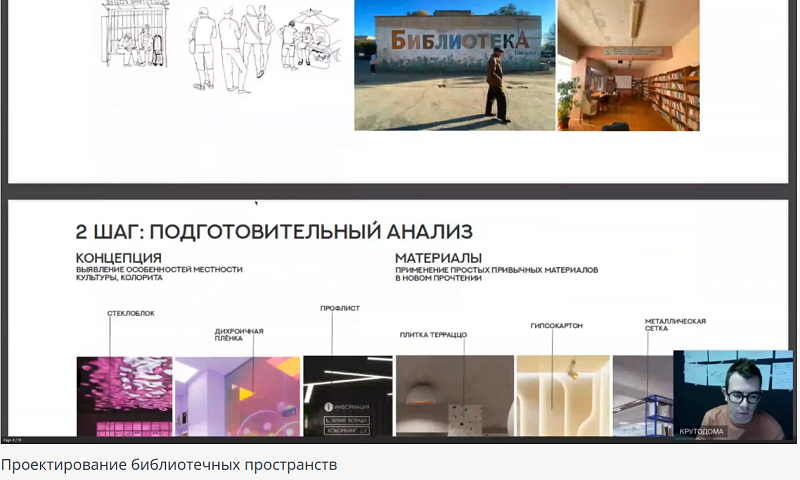This screenshot has width=800, height=480.
Task: Click the ДИХРОИЧНАЯ ПЛЁНКА label text
Action: (239, 334)
